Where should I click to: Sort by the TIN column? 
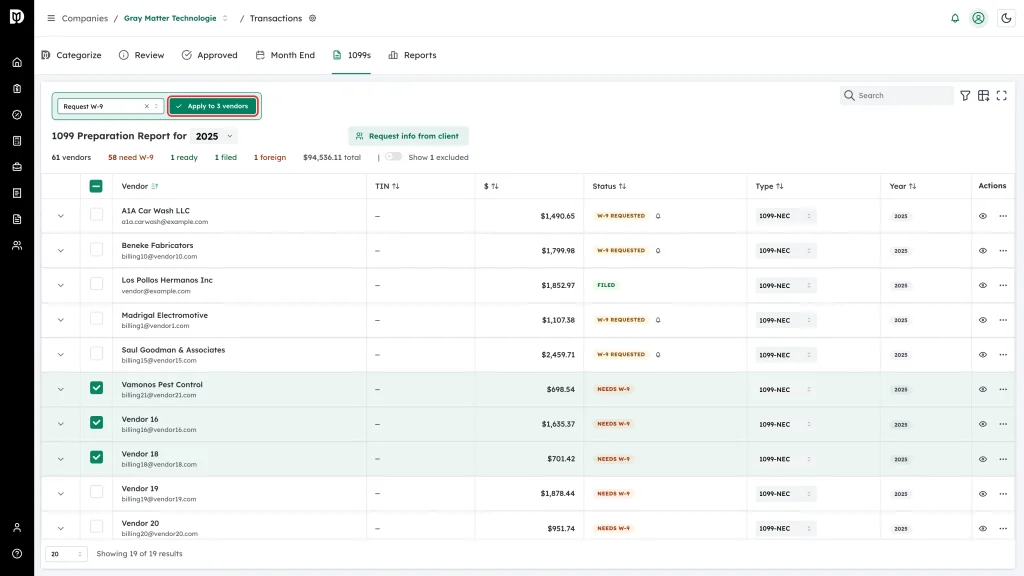pyautogui.click(x=387, y=186)
